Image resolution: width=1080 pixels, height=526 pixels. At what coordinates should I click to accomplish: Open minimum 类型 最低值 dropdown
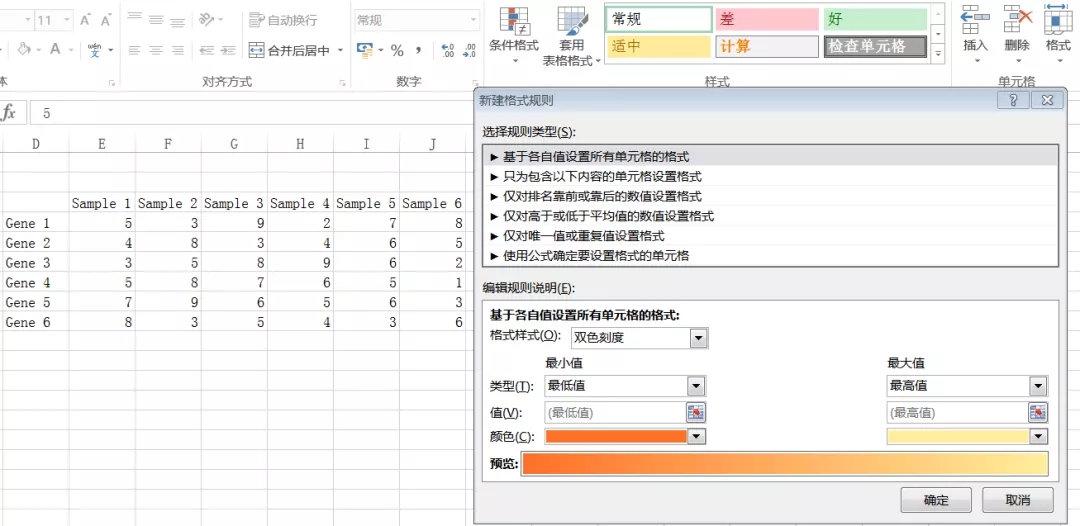click(696, 386)
